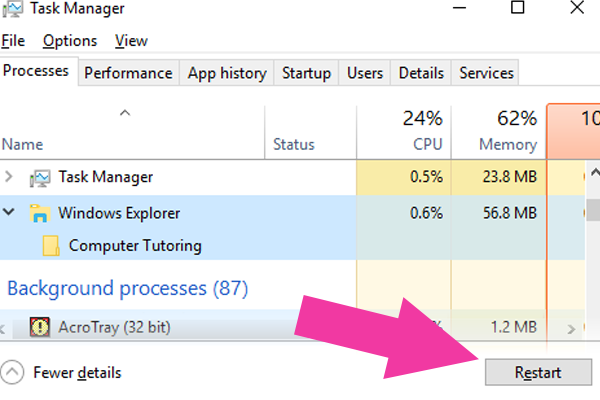Click the Fewer details circle arrow icon
Screen dimensions: 600x400
pos(12,372)
